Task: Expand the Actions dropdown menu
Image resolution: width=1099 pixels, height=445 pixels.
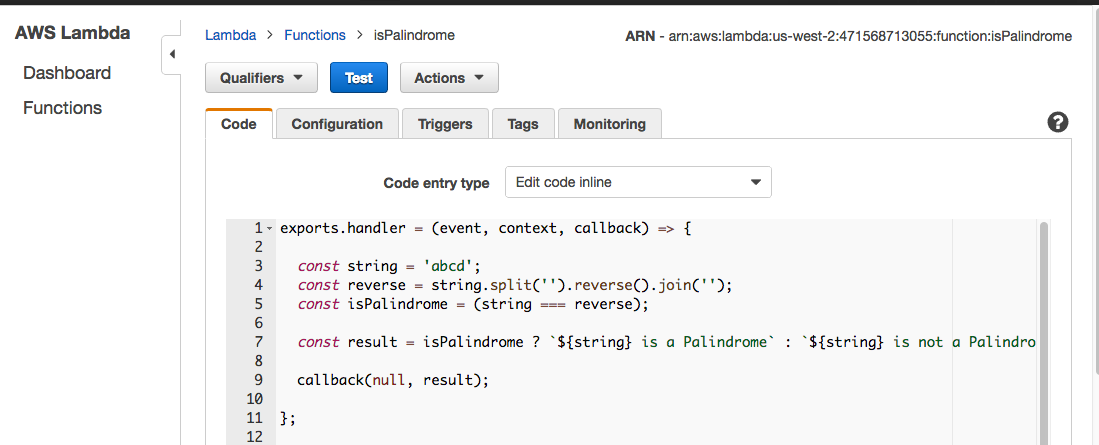Action: 449,78
